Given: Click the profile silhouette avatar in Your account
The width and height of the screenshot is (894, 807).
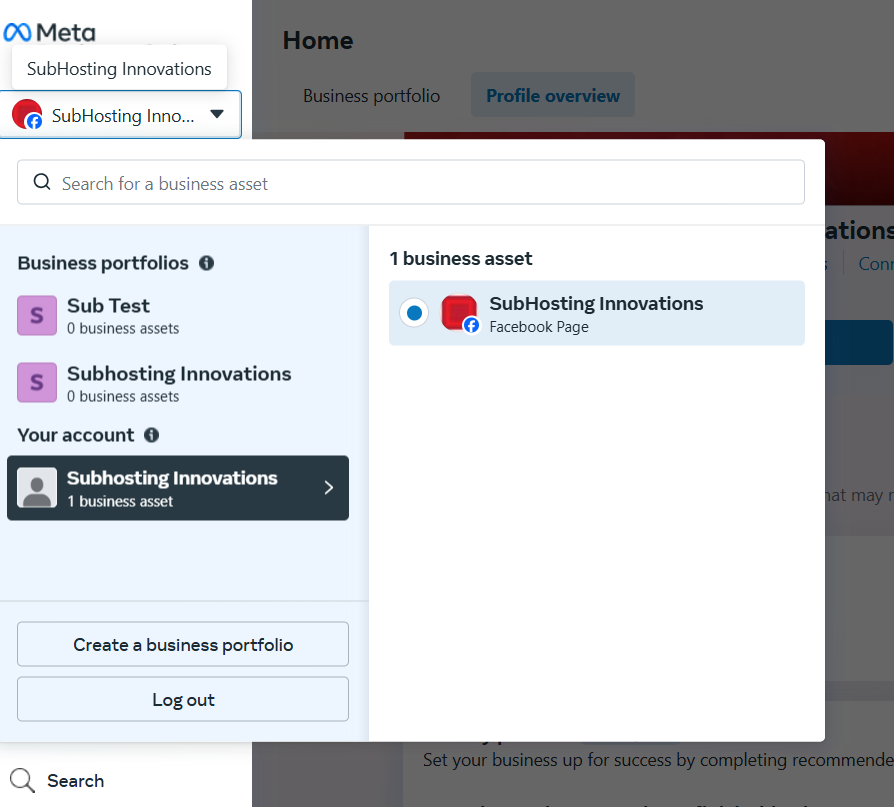Looking at the screenshot, I should click(37, 488).
